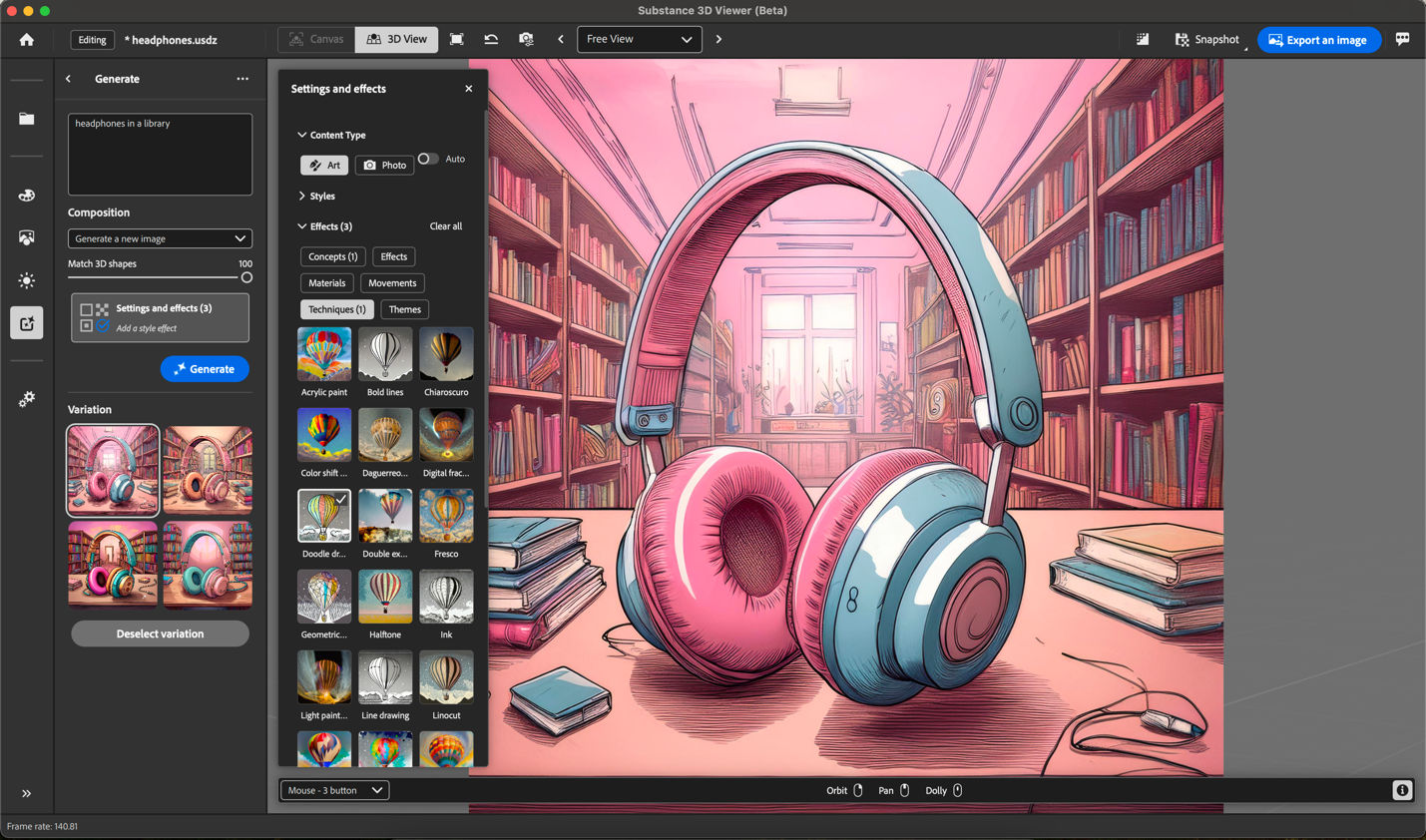Deselect the Doodle drawing effect
This screenshot has height=840, width=1426.
point(324,516)
